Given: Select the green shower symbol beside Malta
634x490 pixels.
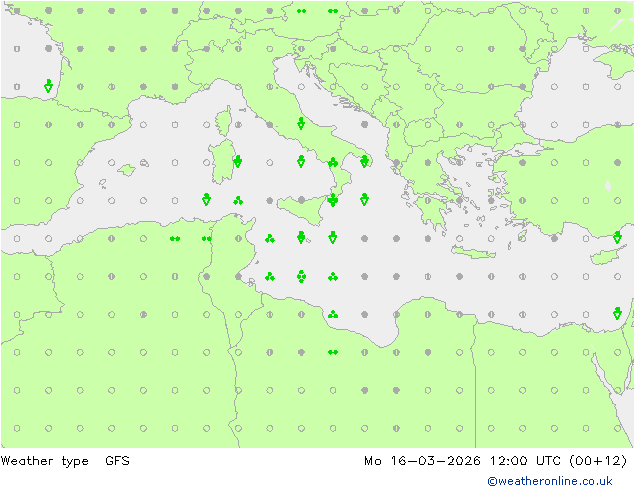Looking at the screenshot, I should pyautogui.click(x=301, y=237).
